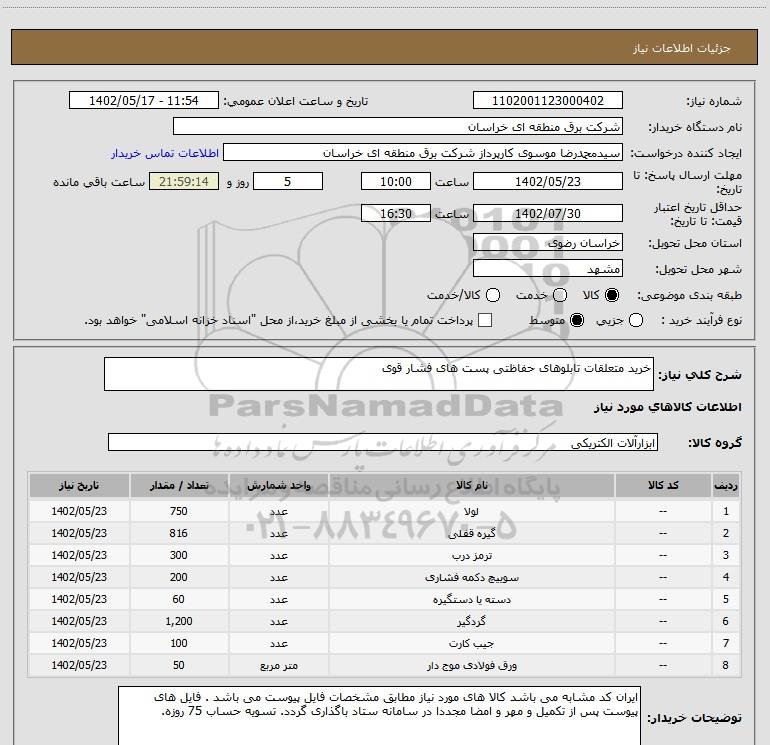Click the quantity value 1,200
Image resolution: width=770 pixels, height=745 pixels.
pos(179,621)
